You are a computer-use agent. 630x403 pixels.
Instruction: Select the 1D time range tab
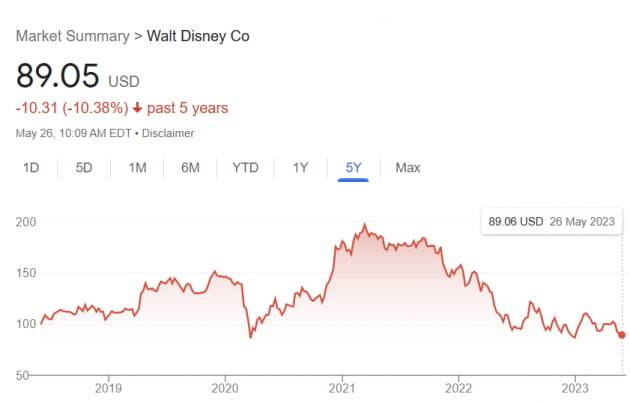click(x=31, y=168)
